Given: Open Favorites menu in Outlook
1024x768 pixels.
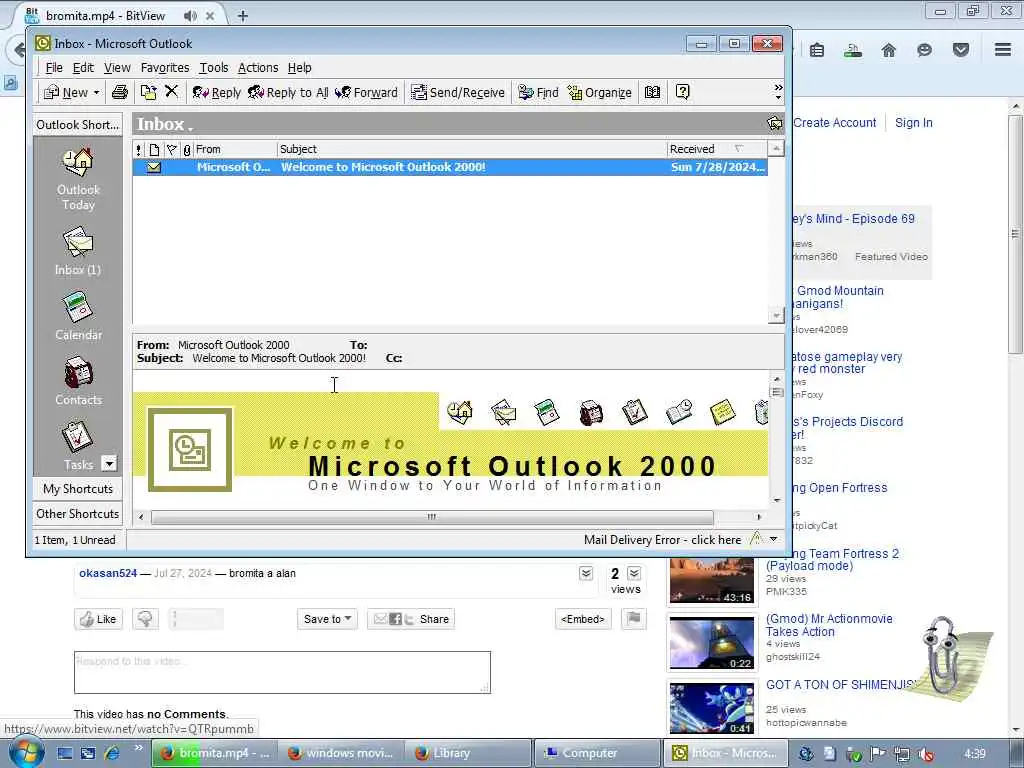Looking at the screenshot, I should point(165,68).
